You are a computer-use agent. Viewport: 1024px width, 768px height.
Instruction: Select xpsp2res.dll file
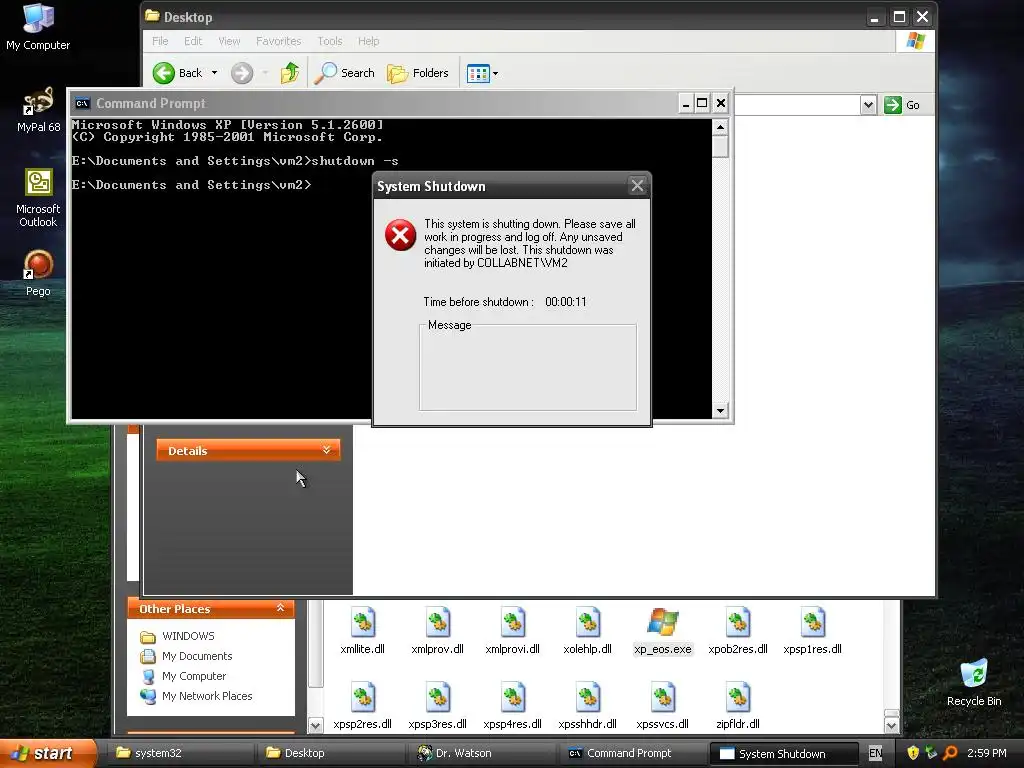tap(362, 706)
